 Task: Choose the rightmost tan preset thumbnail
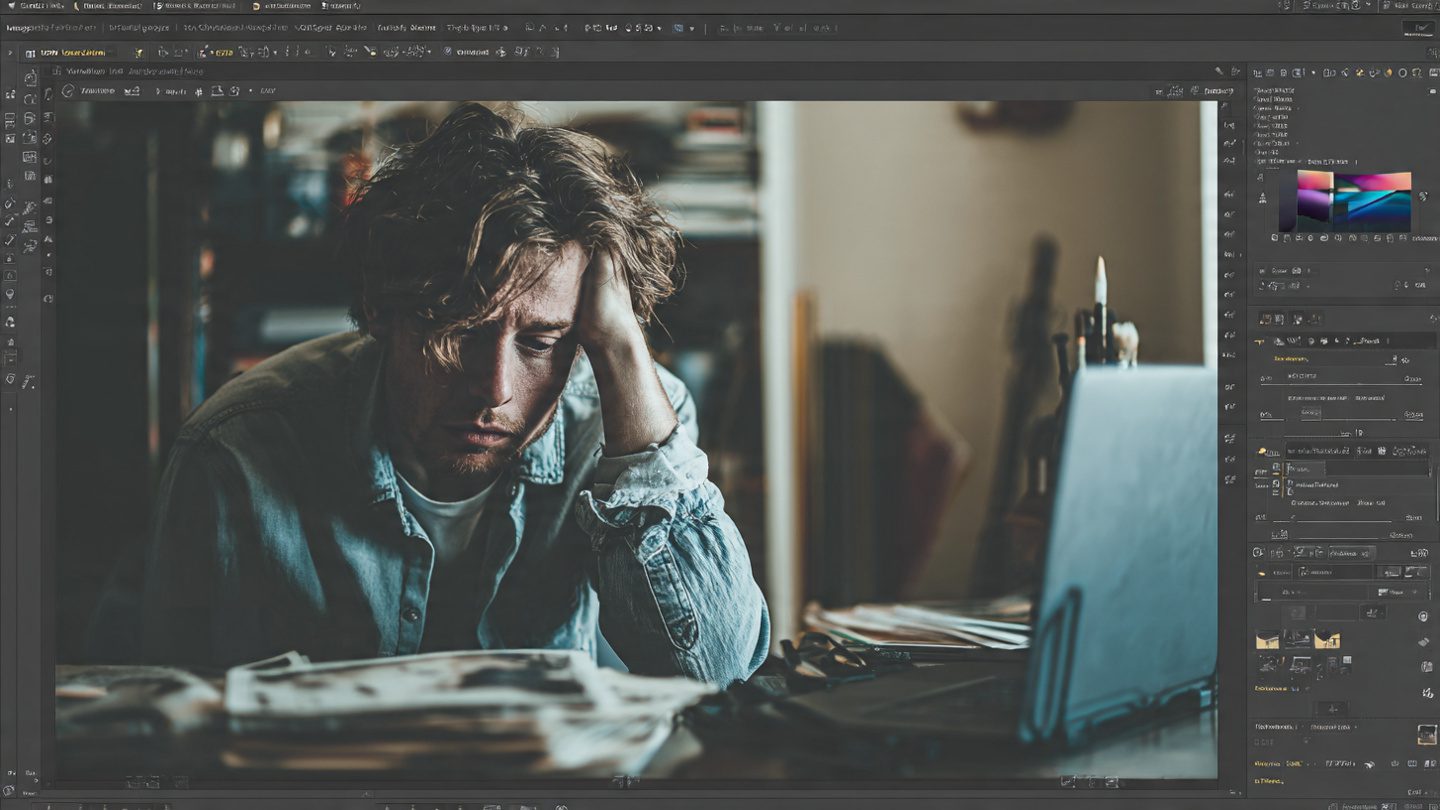1327,640
